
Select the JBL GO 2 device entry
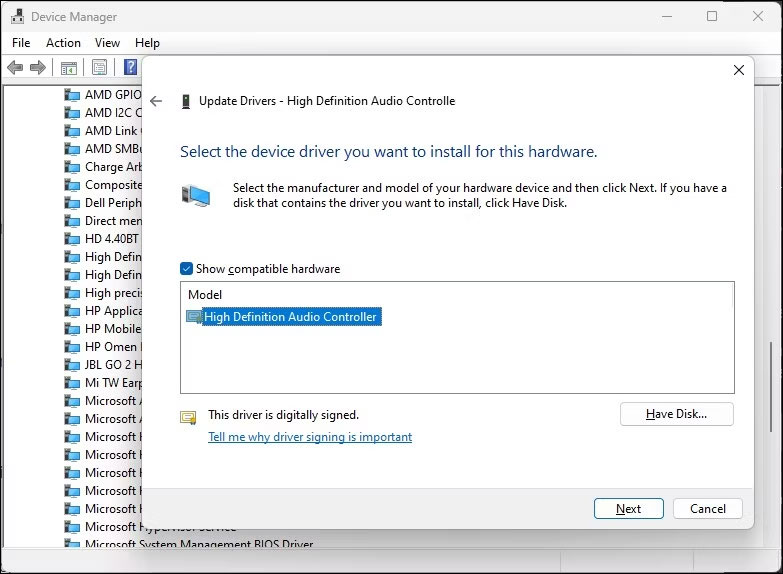(x=112, y=365)
